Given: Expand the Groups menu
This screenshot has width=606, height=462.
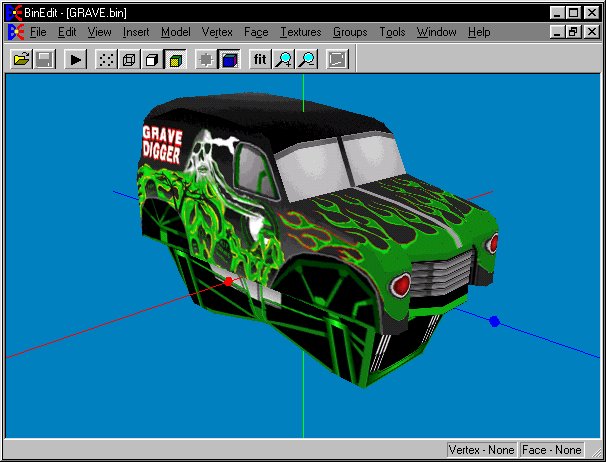Looking at the screenshot, I should pos(350,32).
